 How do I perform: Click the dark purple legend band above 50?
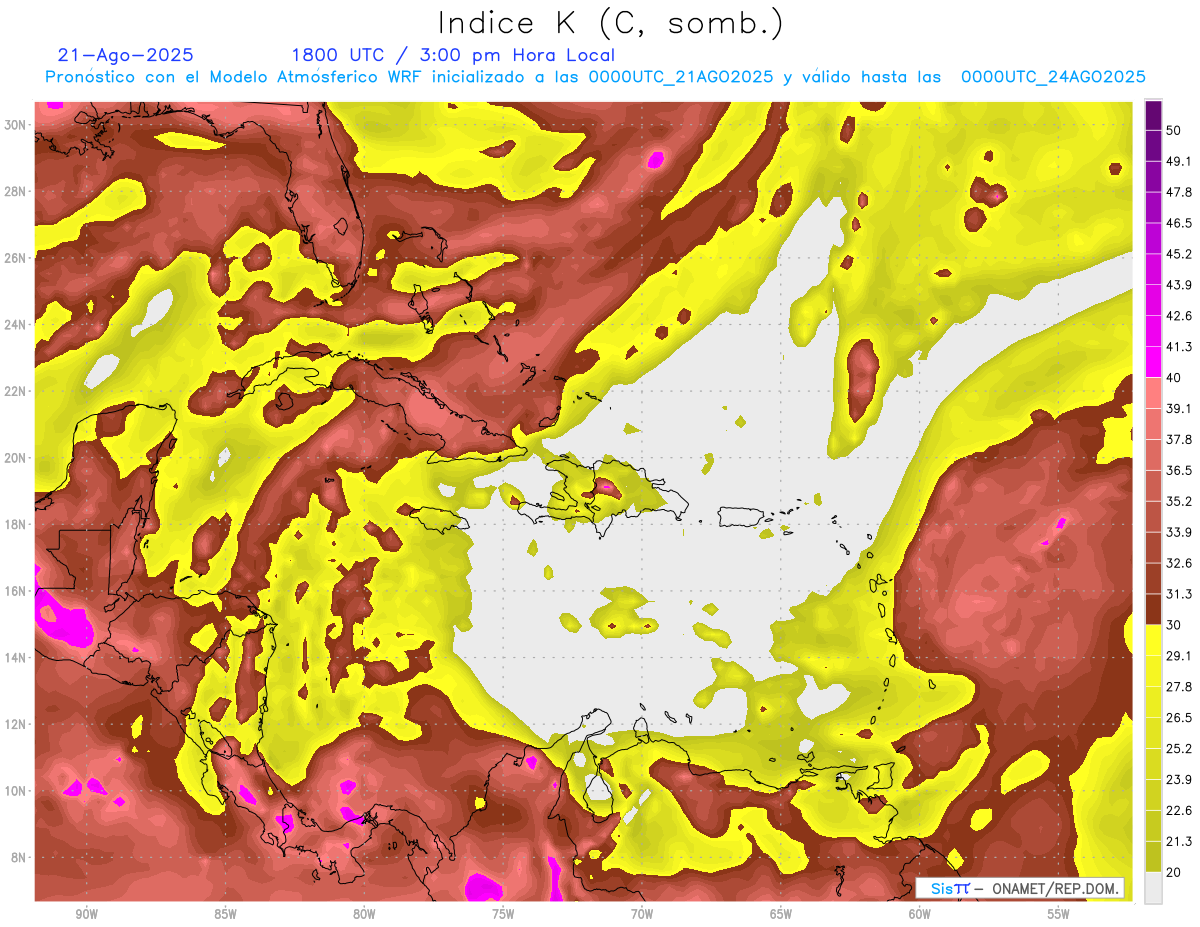(x=1154, y=116)
